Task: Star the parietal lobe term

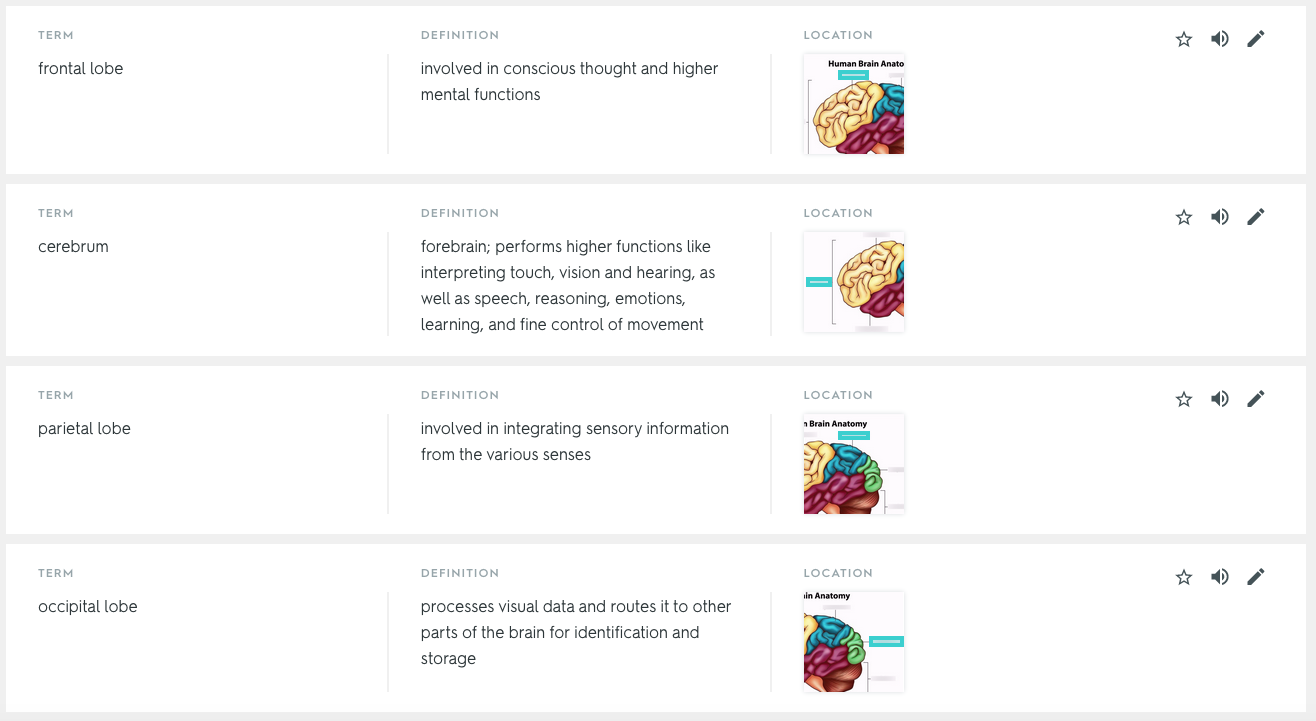Action: [1184, 399]
